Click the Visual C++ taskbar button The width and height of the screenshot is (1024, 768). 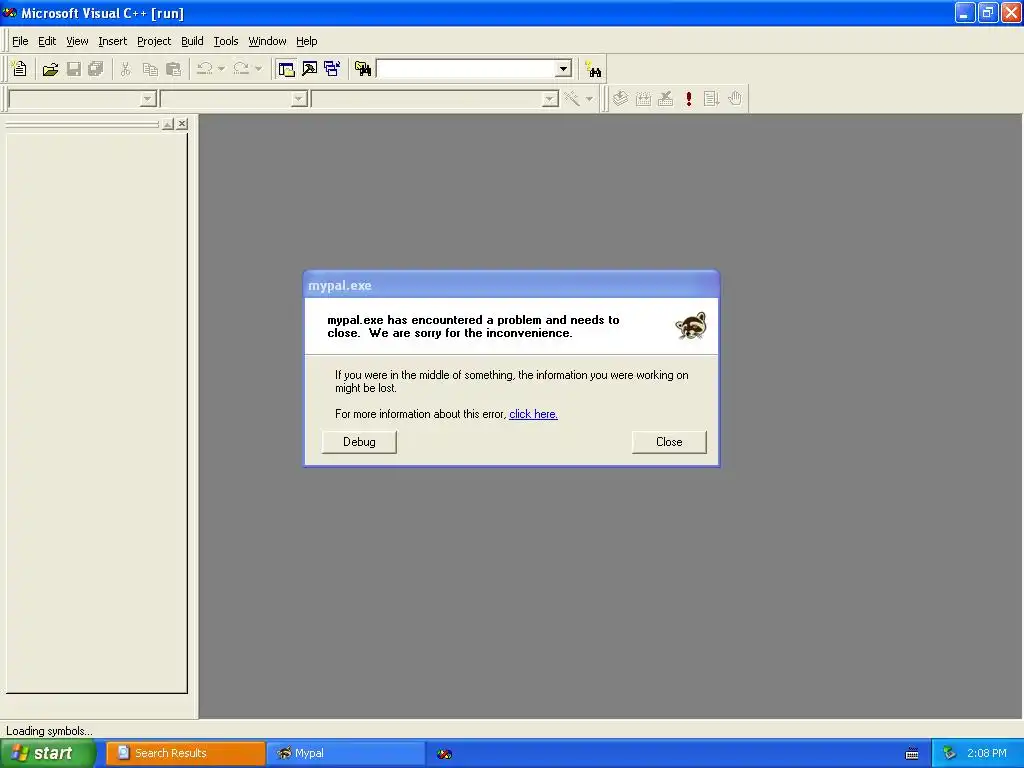(445, 754)
